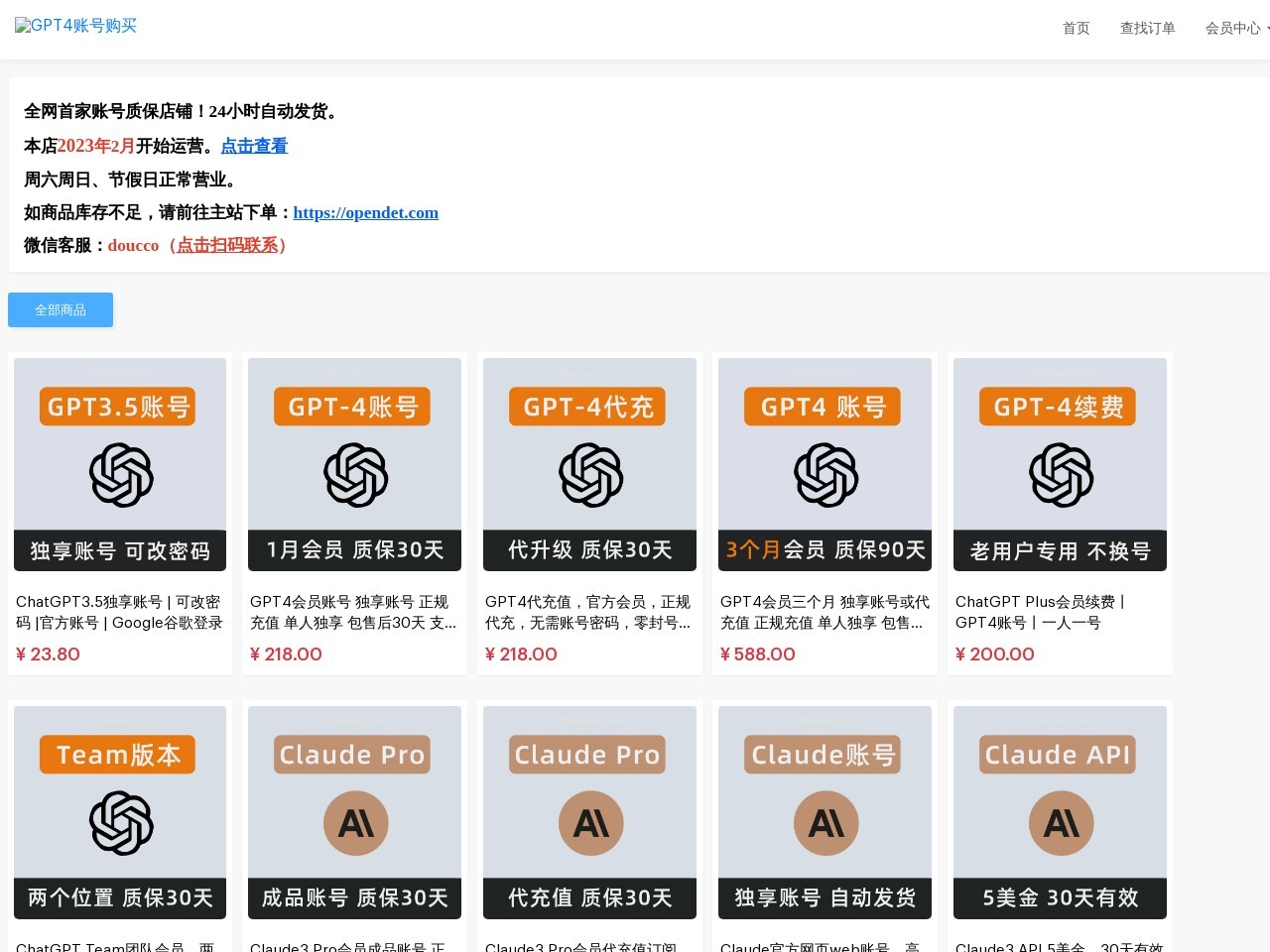Viewport: 1270px width, 952px height.
Task: Select the 全部商品 category button
Action: (61, 309)
